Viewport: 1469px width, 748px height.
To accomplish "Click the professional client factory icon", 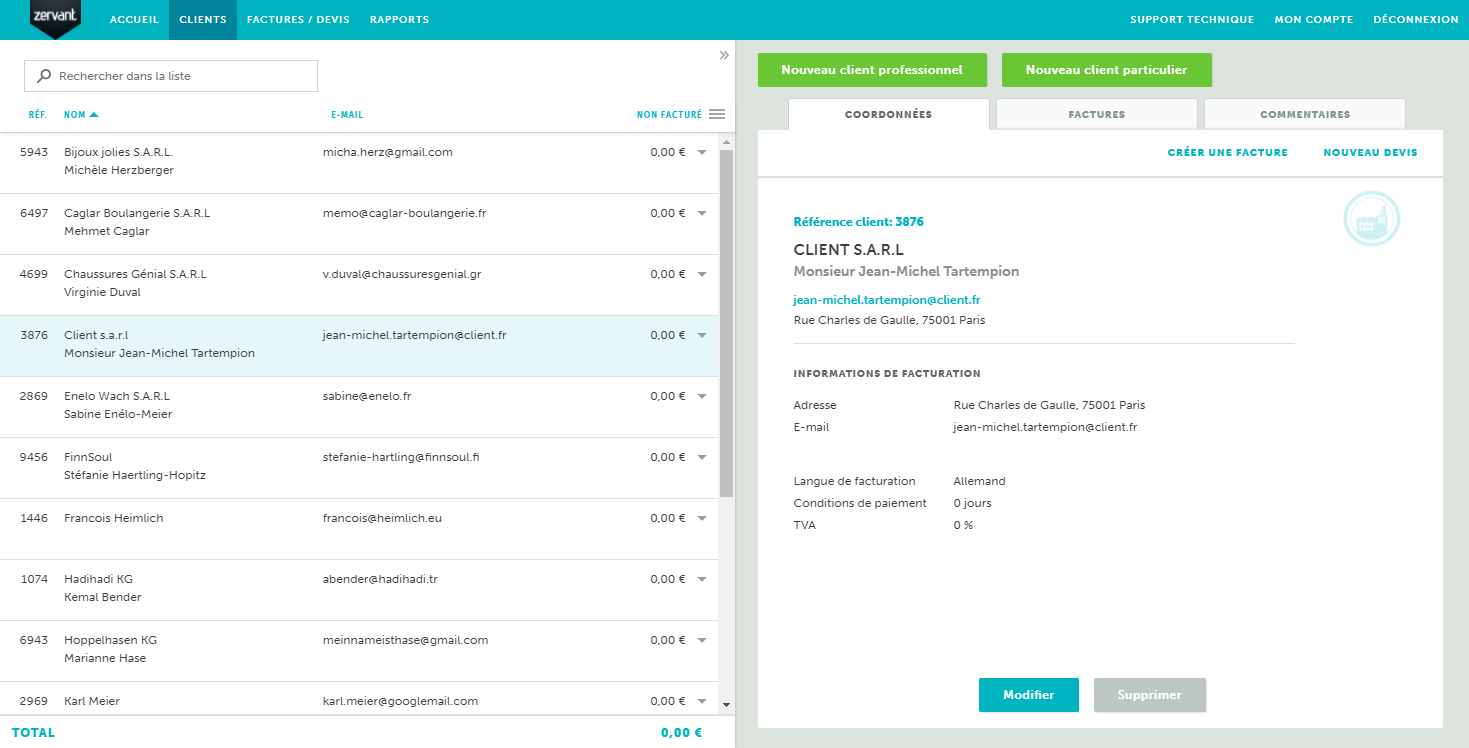I will (1371, 219).
